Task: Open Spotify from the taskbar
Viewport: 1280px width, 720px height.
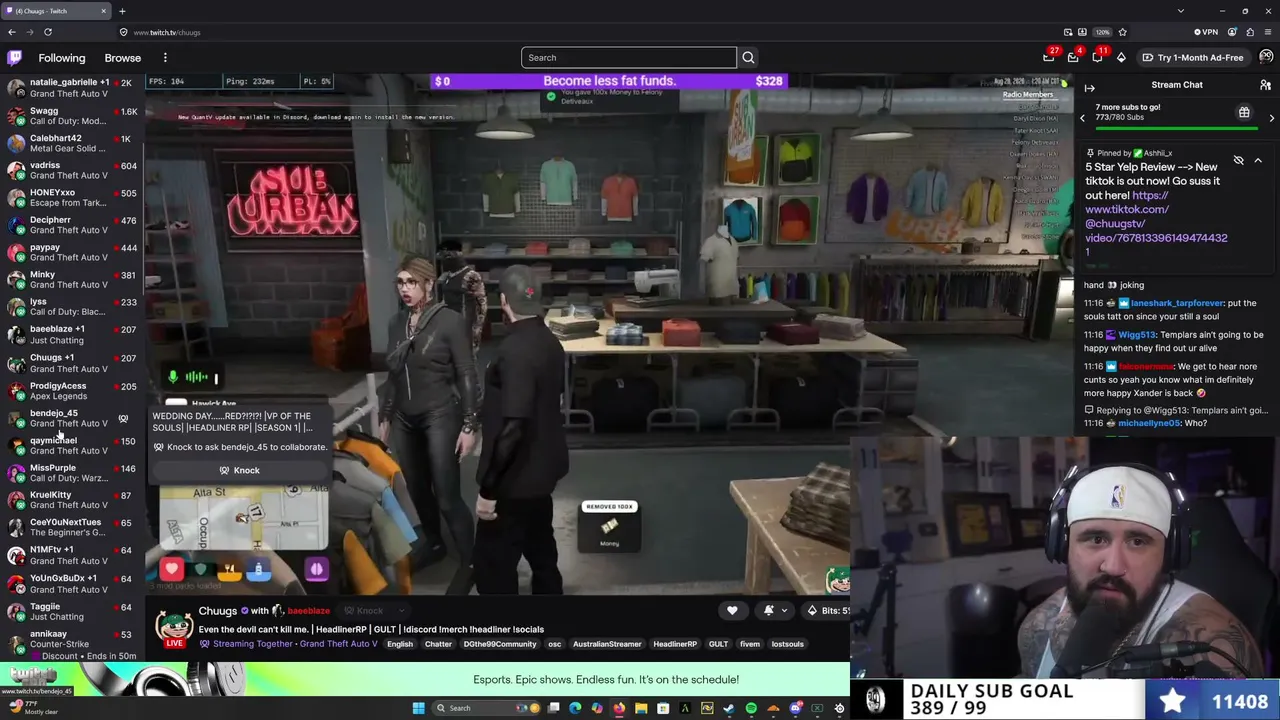Action: (751, 708)
